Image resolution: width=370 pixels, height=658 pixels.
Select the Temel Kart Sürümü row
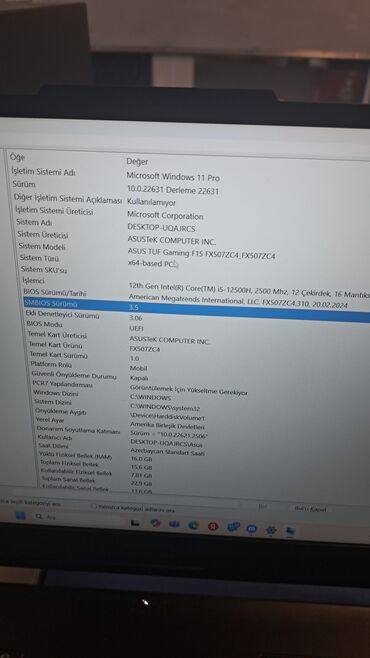[x=59, y=355]
